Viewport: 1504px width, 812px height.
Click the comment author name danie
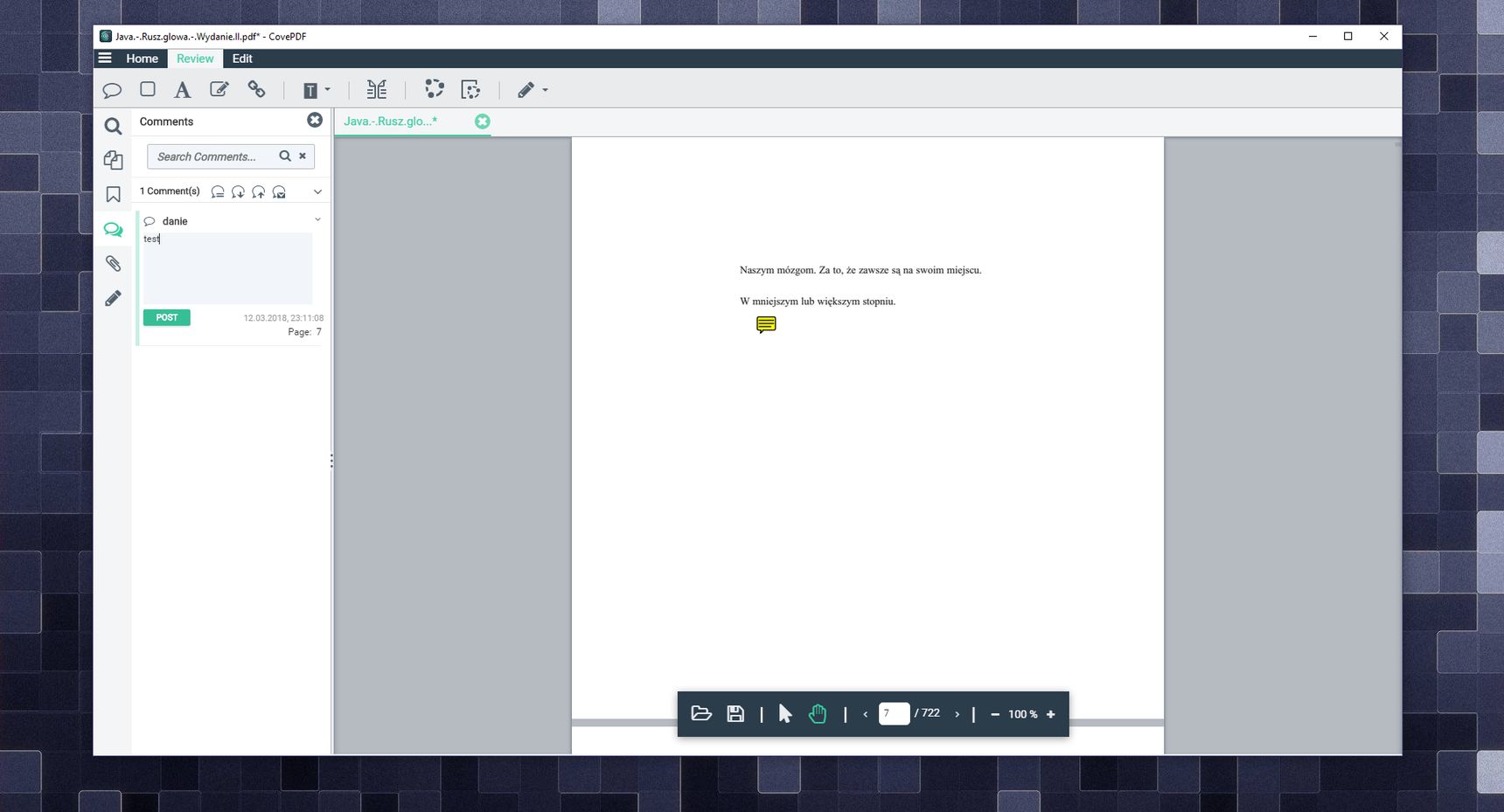[175, 221]
